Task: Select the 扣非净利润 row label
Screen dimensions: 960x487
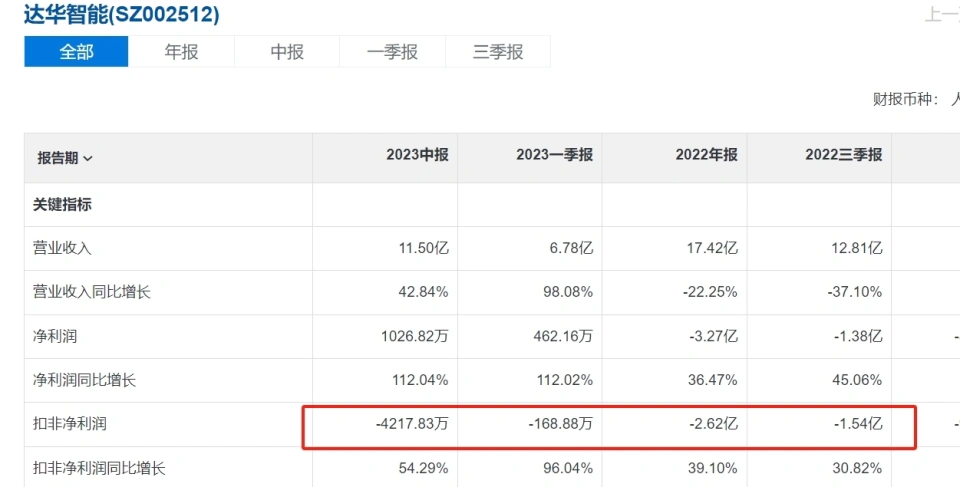Action: pyautogui.click(x=69, y=424)
